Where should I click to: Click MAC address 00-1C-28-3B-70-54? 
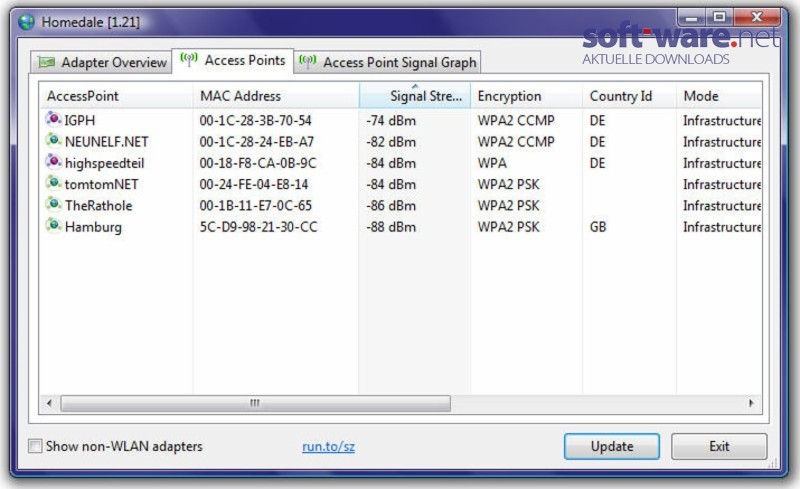(255, 120)
